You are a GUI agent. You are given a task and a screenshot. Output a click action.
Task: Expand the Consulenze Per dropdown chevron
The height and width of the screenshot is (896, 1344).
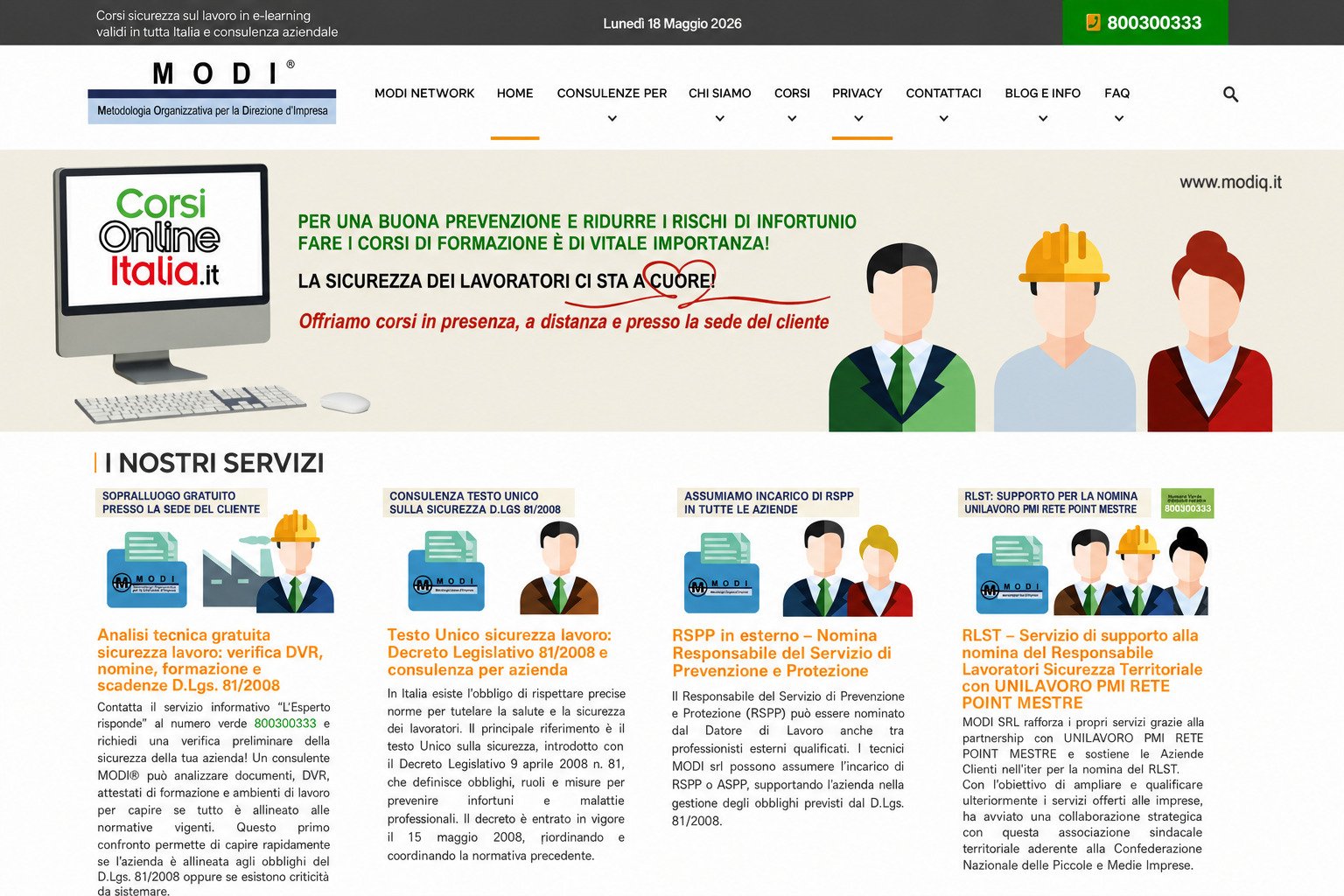click(612, 119)
